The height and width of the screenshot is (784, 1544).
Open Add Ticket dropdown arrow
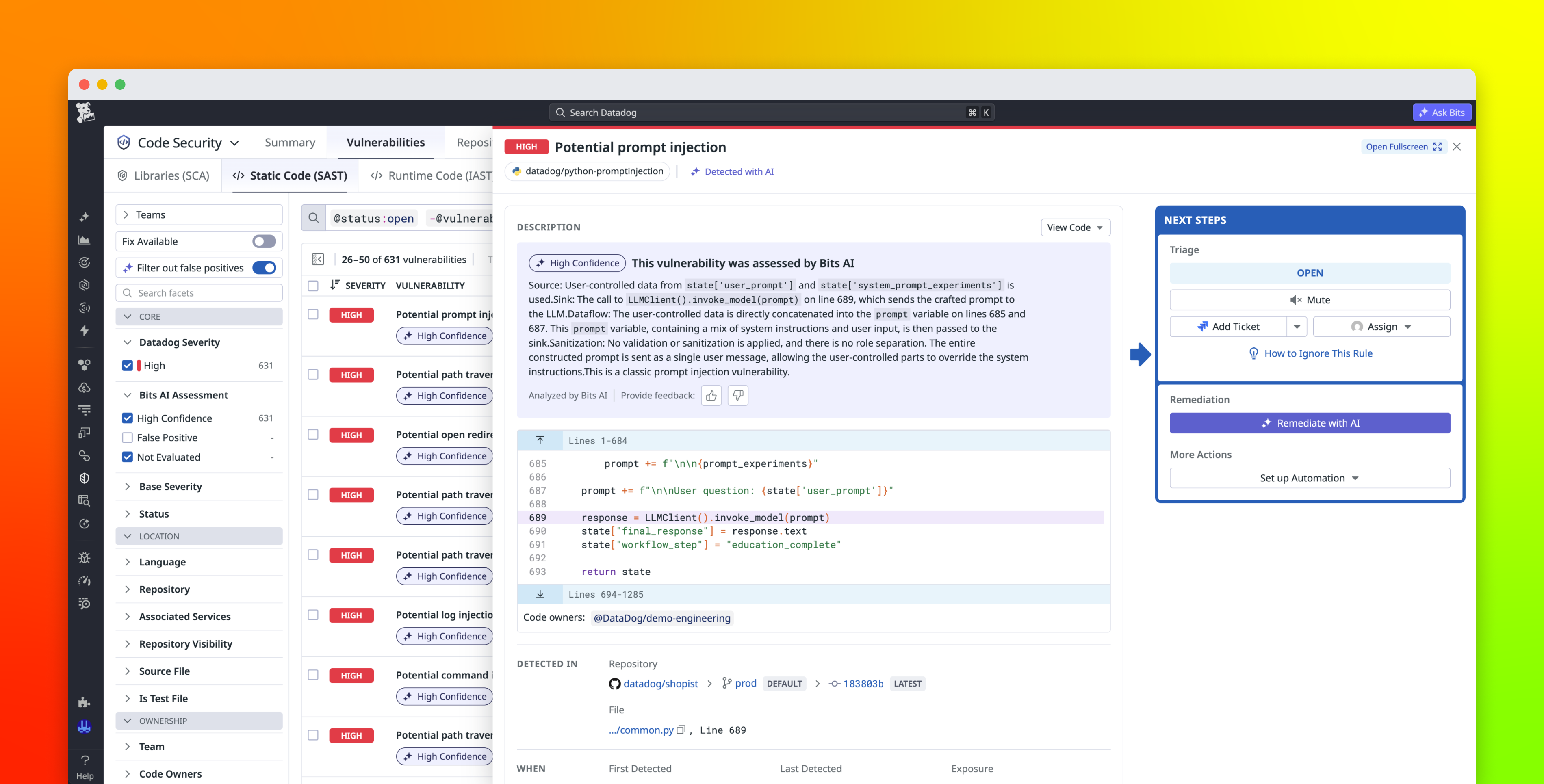click(x=1297, y=327)
